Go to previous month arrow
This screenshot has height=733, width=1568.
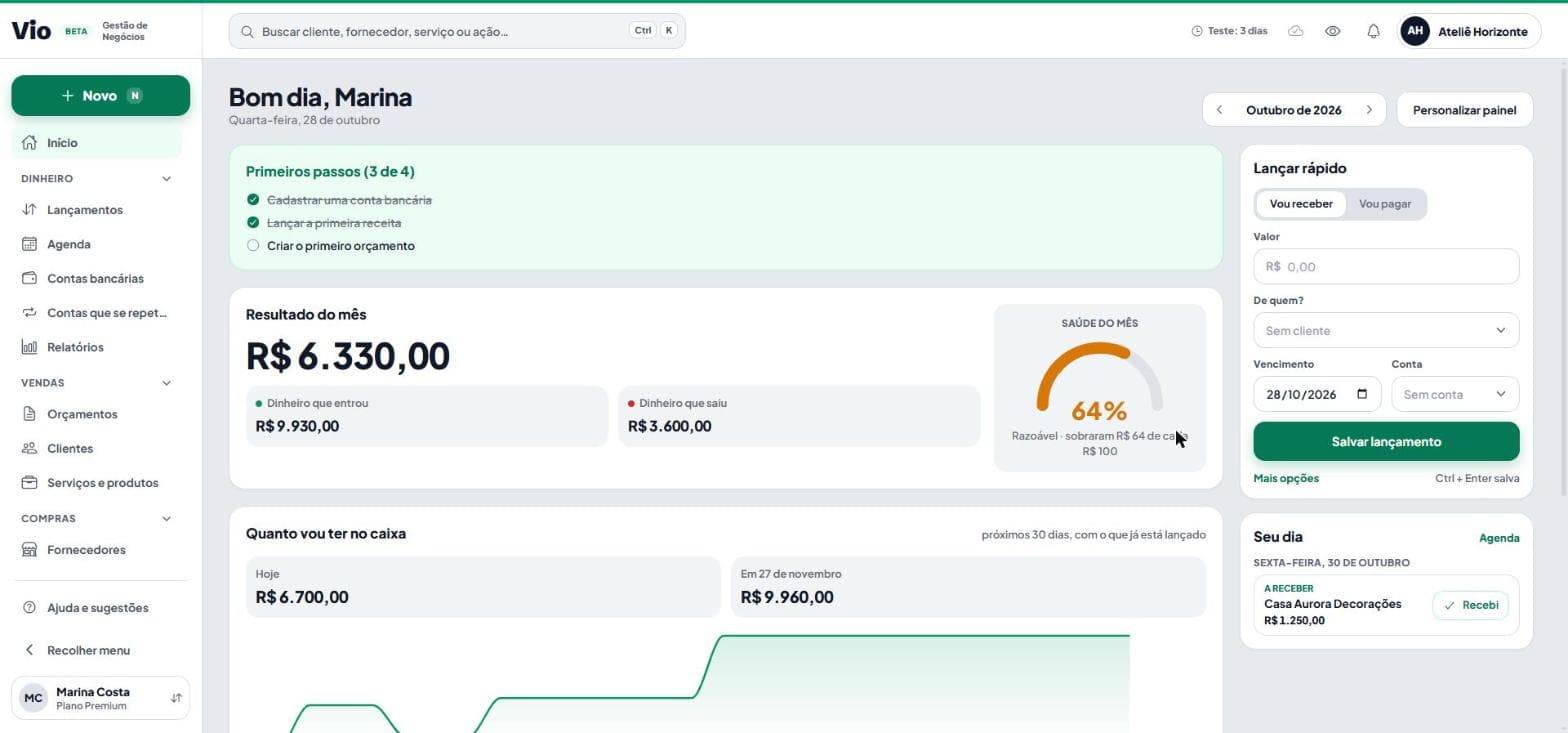(1219, 110)
